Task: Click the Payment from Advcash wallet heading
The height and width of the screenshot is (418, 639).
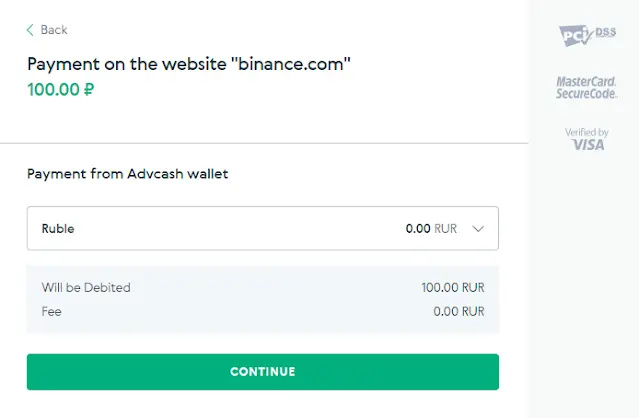Action: coord(128,174)
